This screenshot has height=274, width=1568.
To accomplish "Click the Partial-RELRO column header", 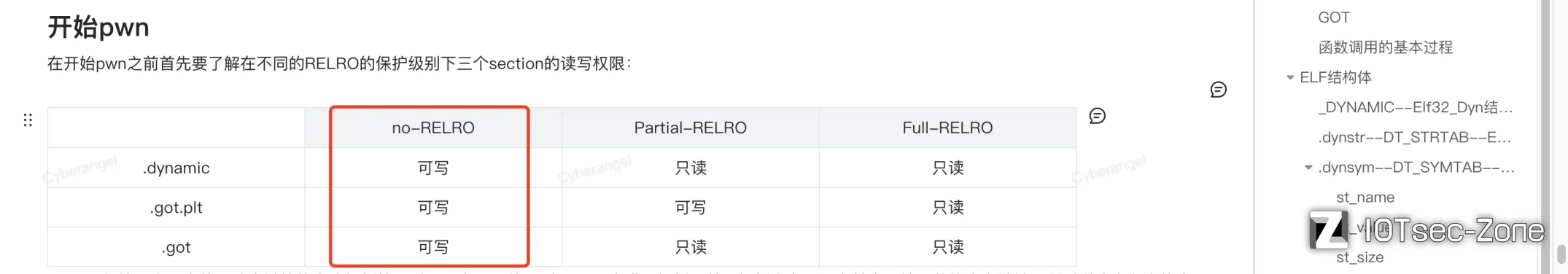I will (x=690, y=128).
